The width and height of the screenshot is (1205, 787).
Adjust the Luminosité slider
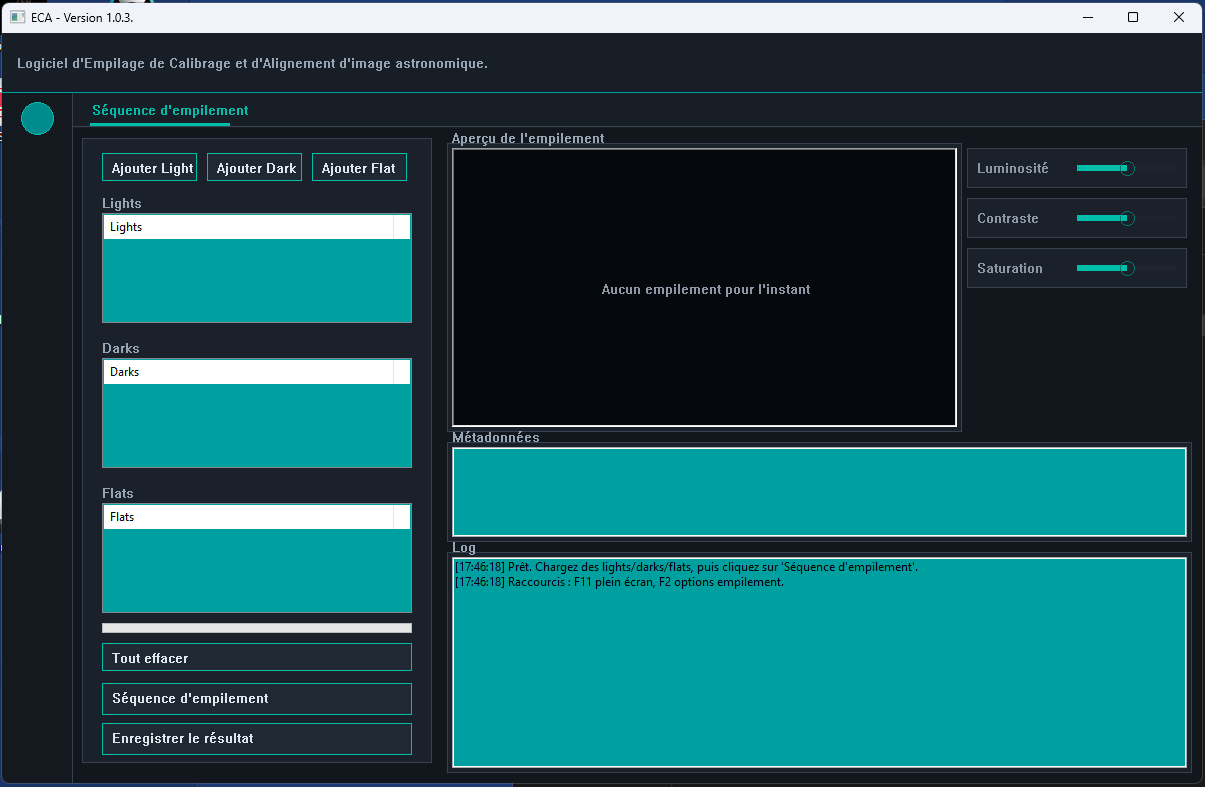pyautogui.click(x=1126, y=168)
